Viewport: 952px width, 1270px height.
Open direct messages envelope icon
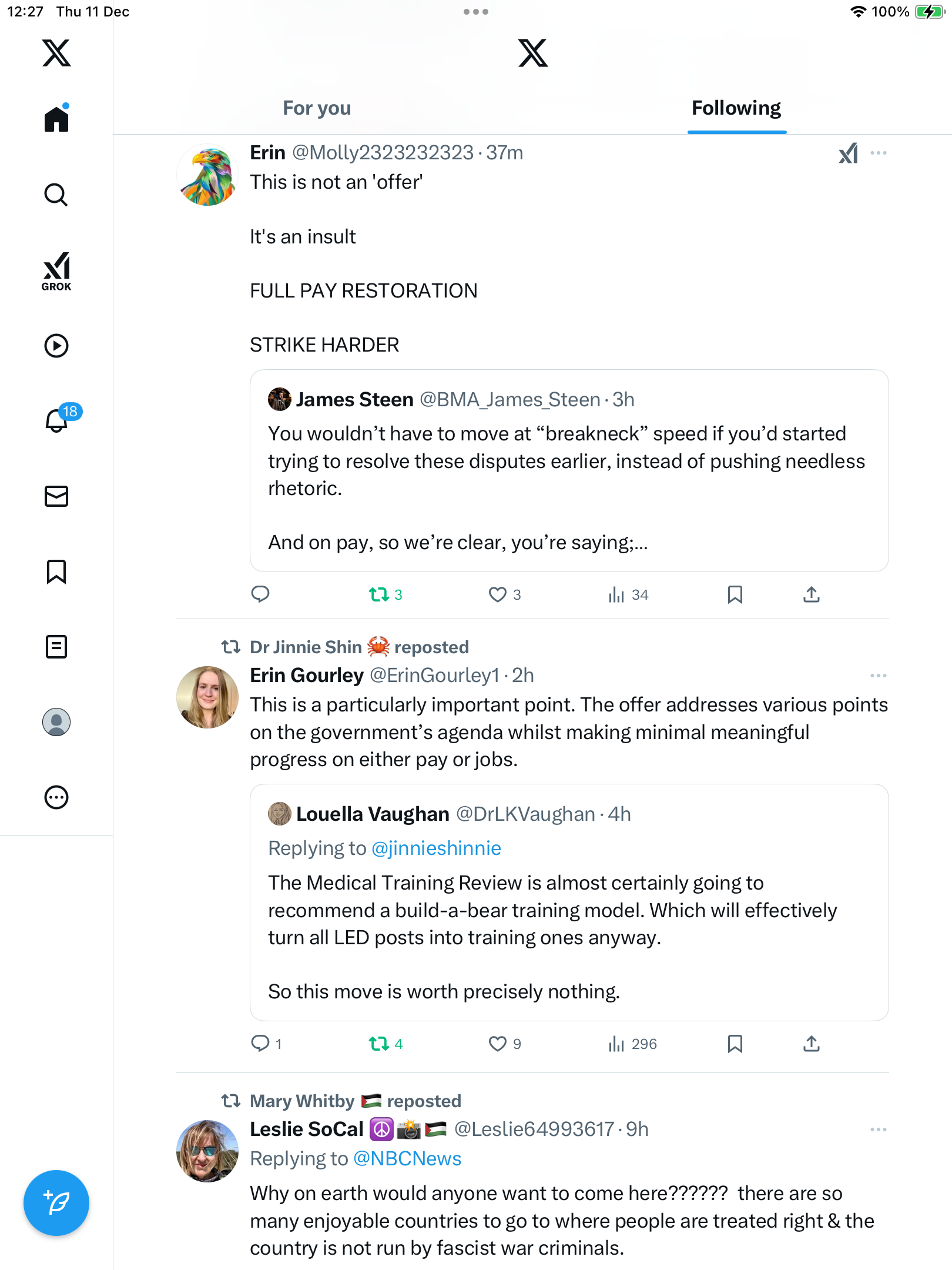(56, 496)
